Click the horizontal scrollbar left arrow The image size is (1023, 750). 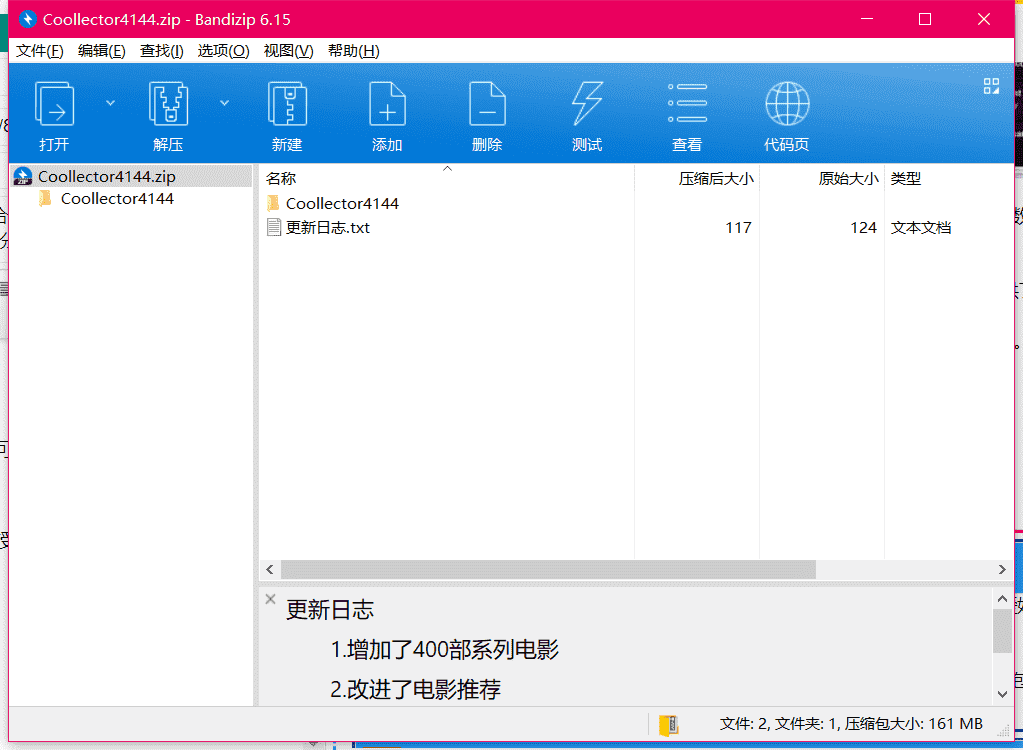[x=270, y=569]
